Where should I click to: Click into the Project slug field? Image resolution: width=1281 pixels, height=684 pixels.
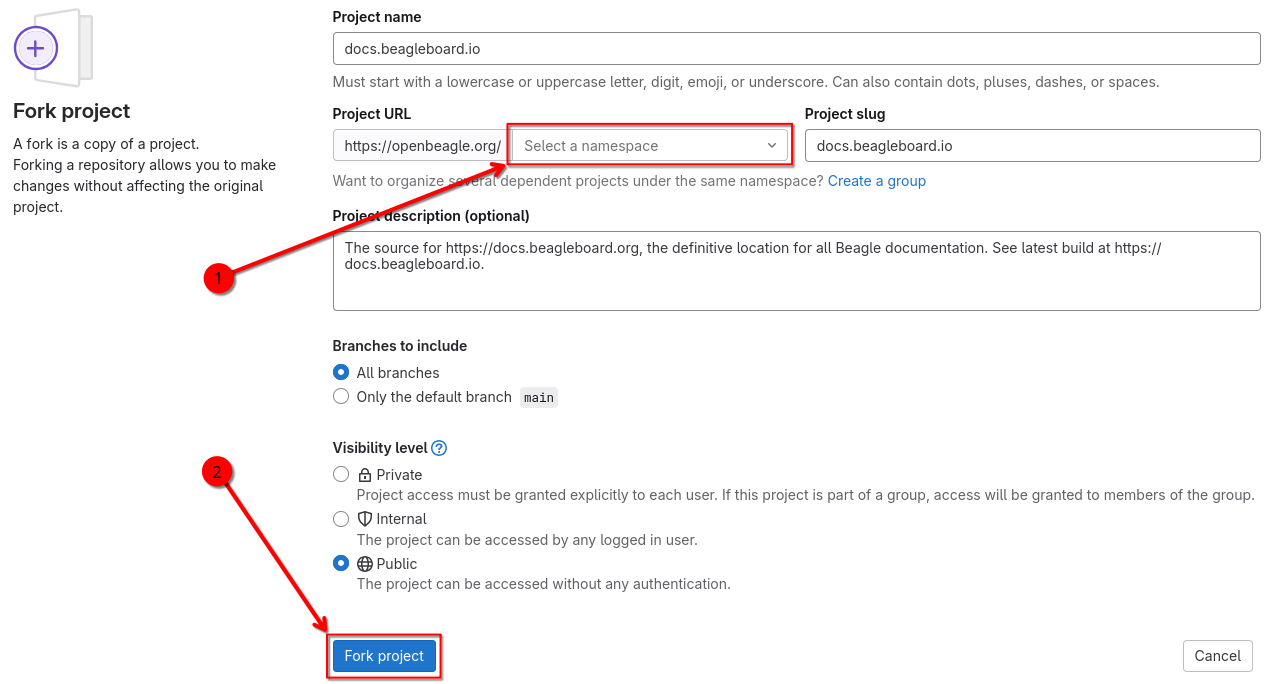point(1032,146)
